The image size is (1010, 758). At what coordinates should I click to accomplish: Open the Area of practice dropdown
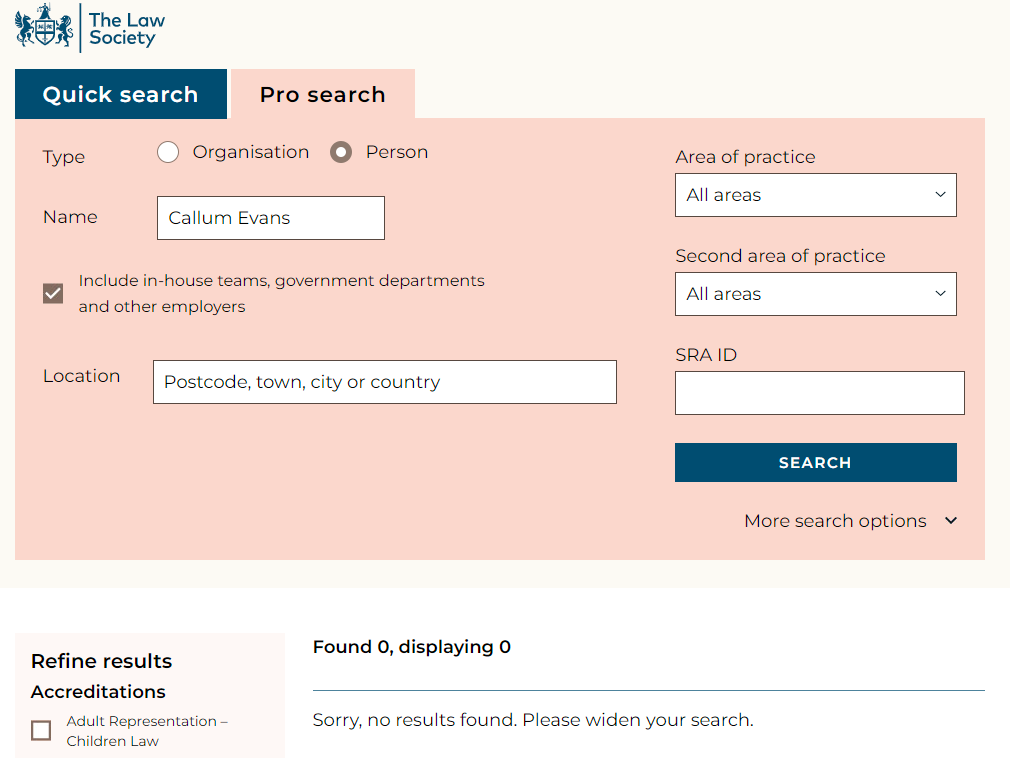tap(815, 195)
